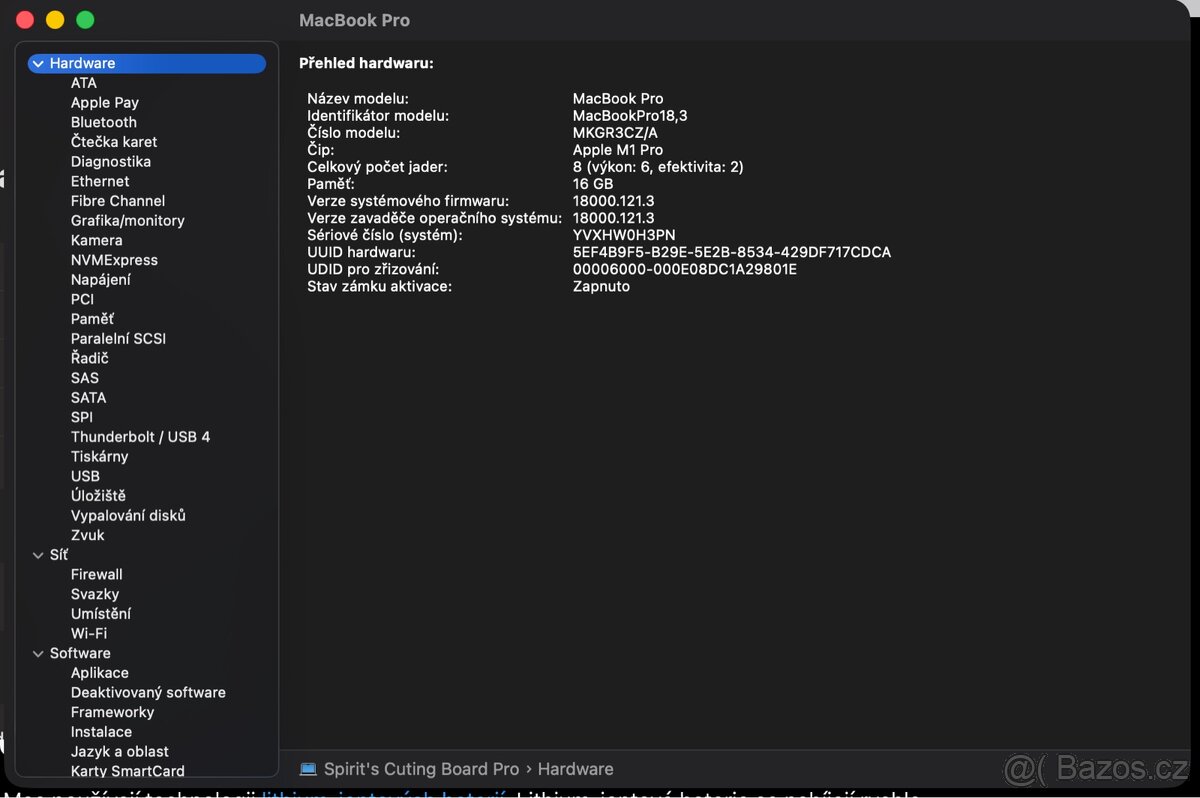Click the MacBook Pro window title
Image resolution: width=1200 pixels, height=798 pixels.
(354, 20)
